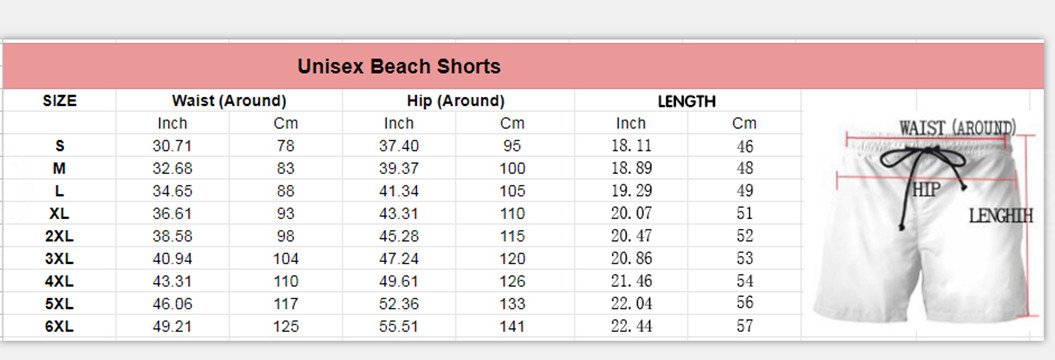Click the LENGHIH label beside shorts
Screen dimensions: 1055x360
1001,216
